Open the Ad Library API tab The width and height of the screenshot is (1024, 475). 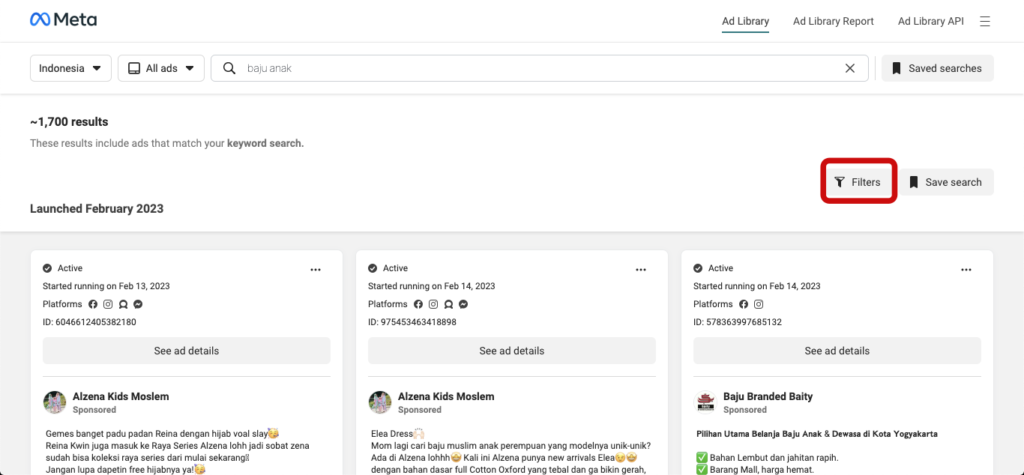931,21
